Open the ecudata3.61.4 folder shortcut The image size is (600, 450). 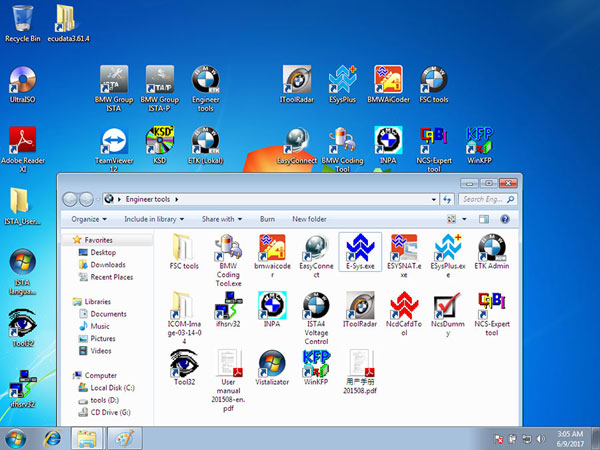(68, 23)
